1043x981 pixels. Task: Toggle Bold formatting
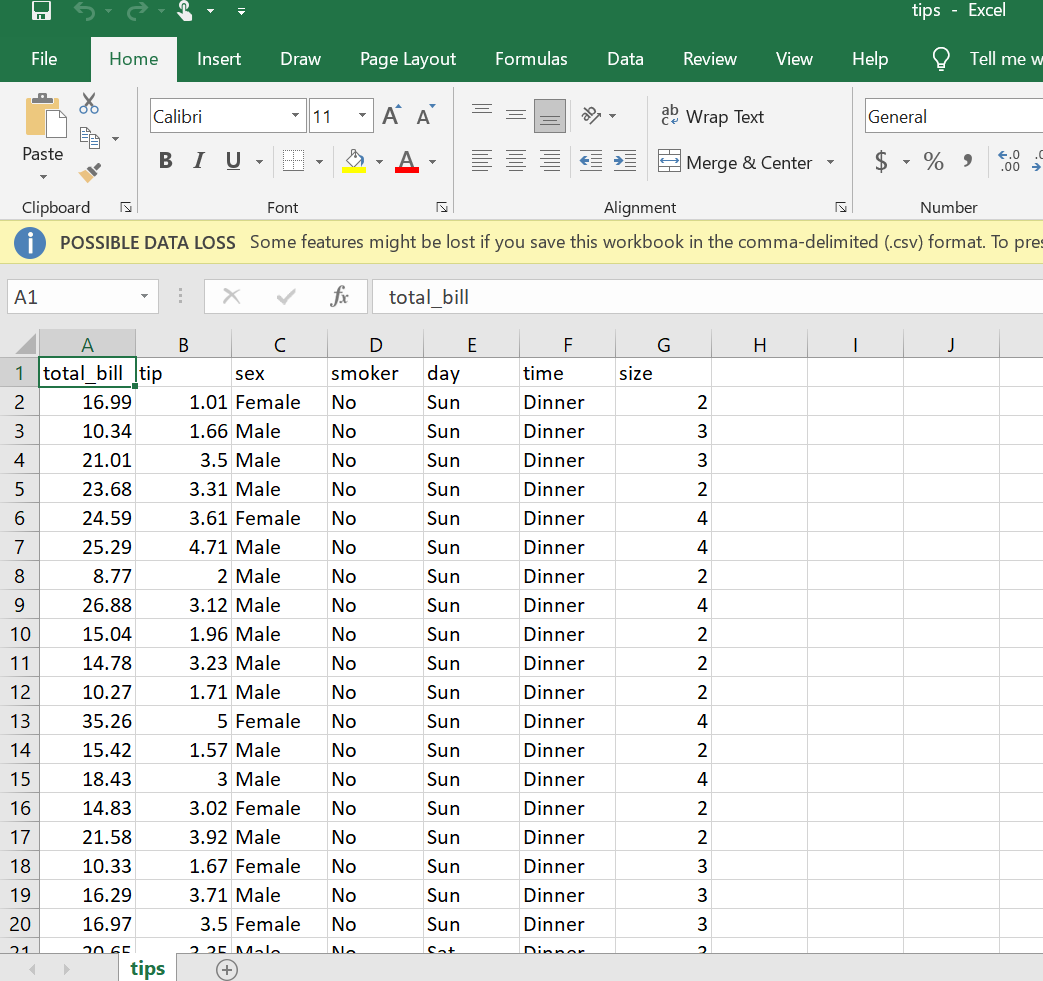tap(166, 161)
